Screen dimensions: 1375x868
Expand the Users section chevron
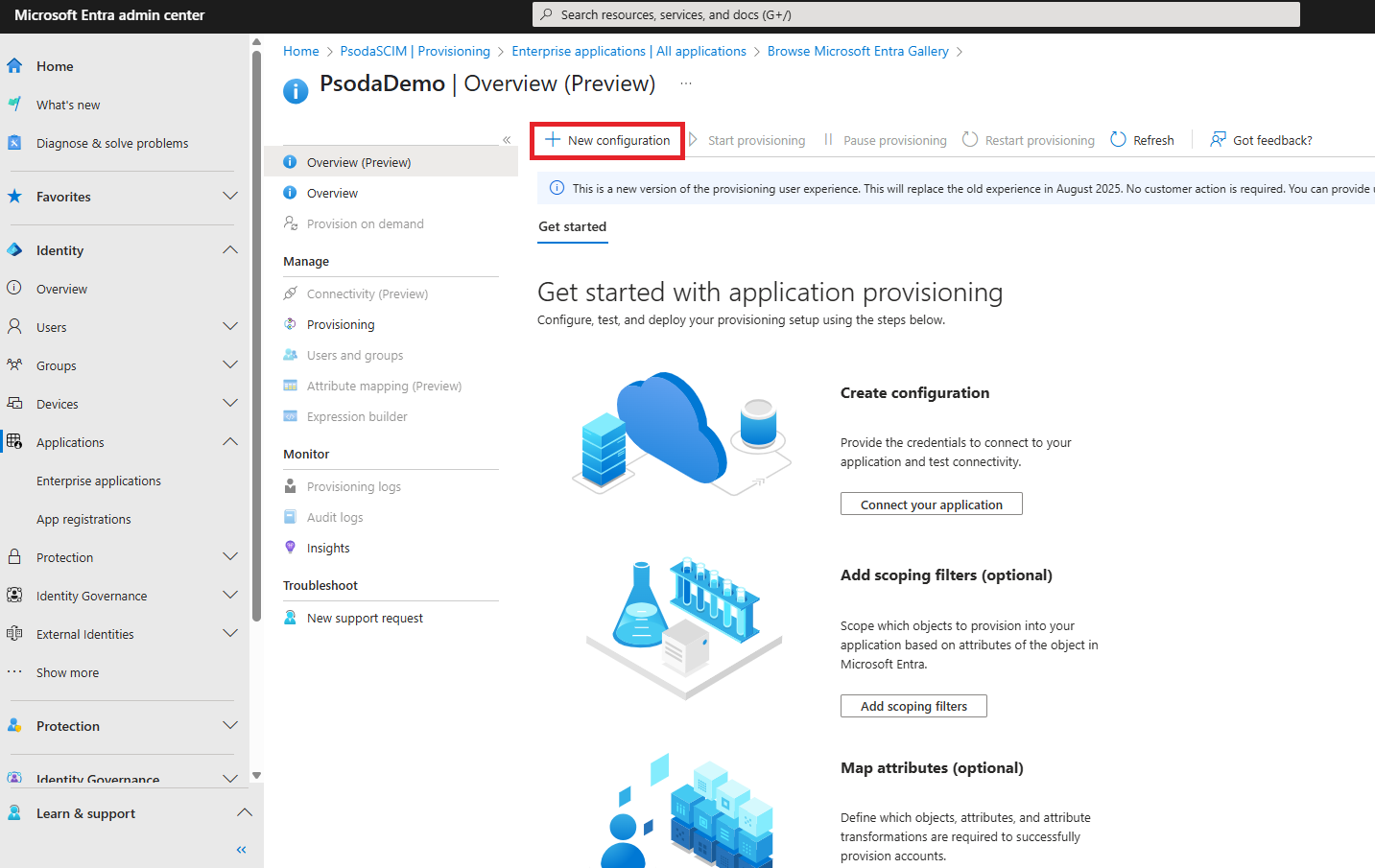pyautogui.click(x=230, y=327)
